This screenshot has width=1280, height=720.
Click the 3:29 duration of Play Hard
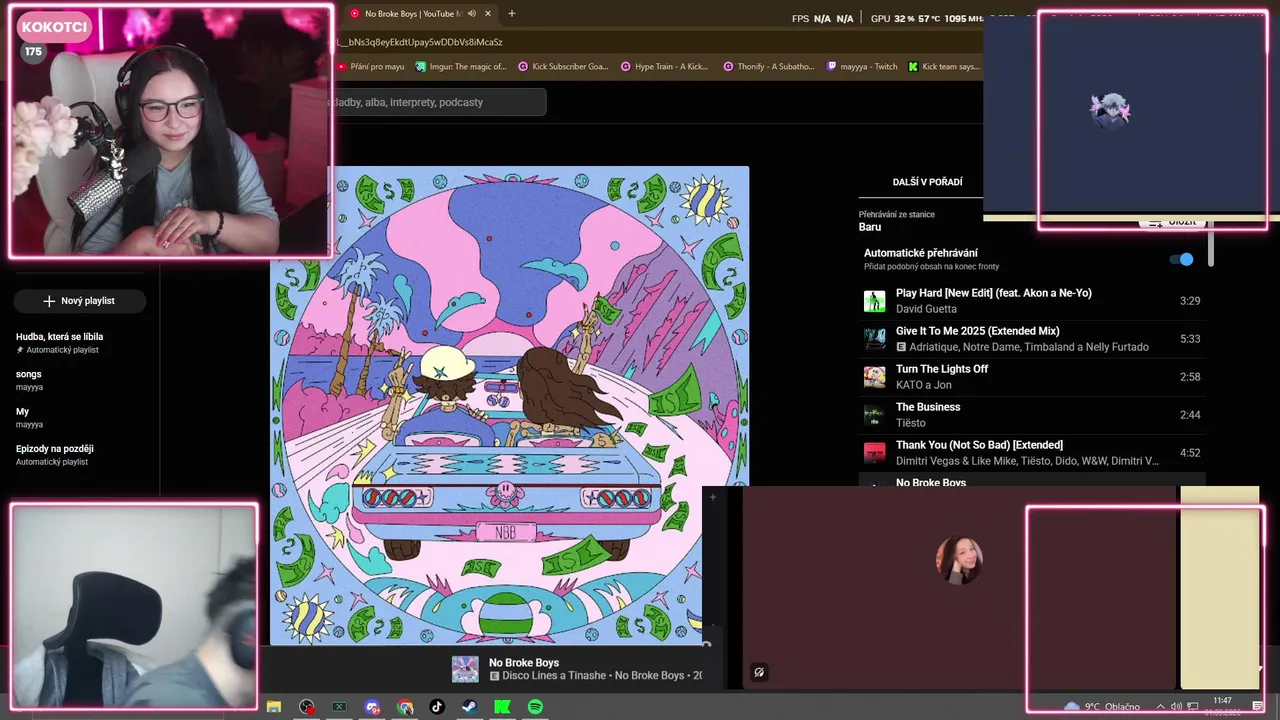1189,301
